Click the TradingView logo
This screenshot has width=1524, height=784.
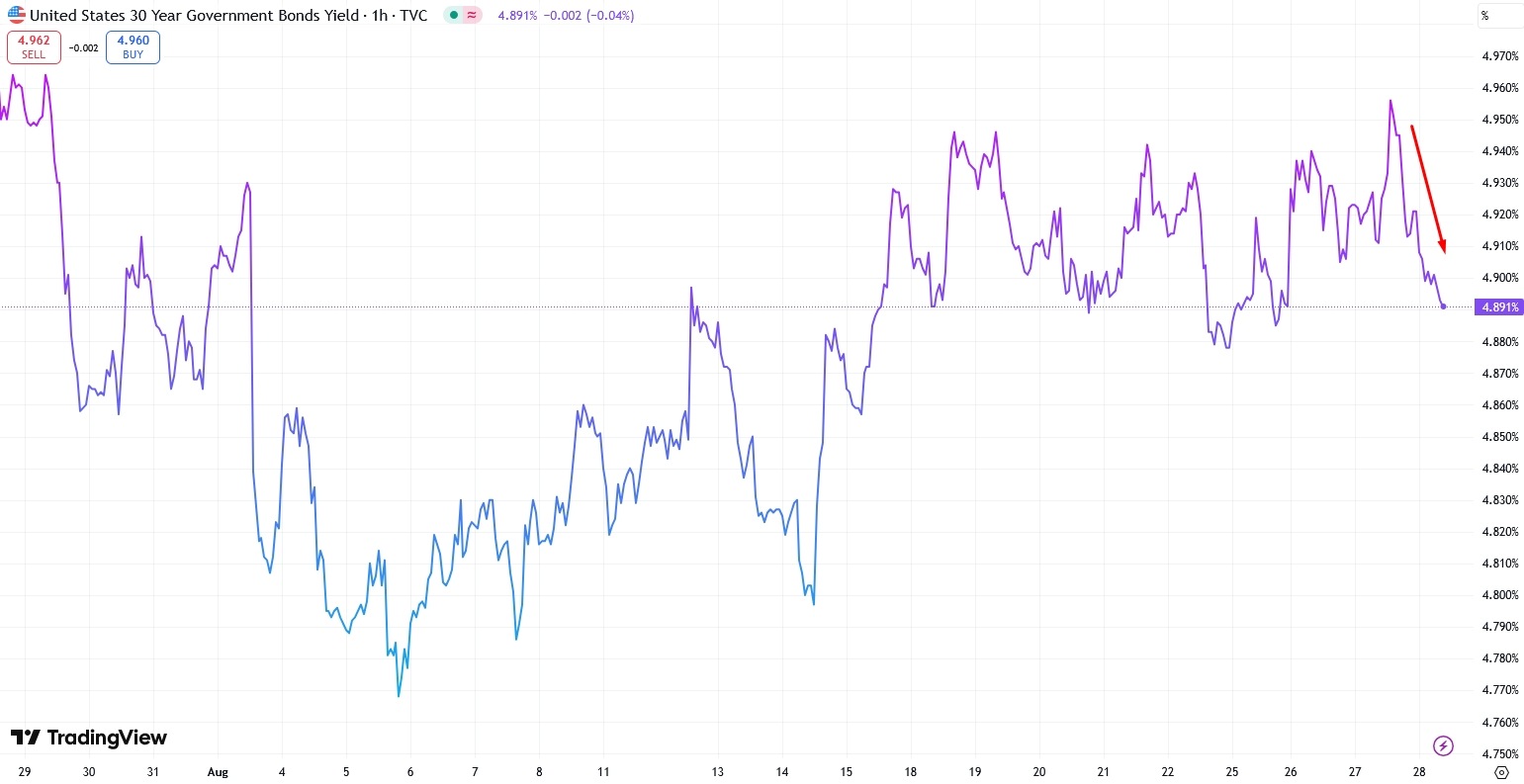(89, 738)
